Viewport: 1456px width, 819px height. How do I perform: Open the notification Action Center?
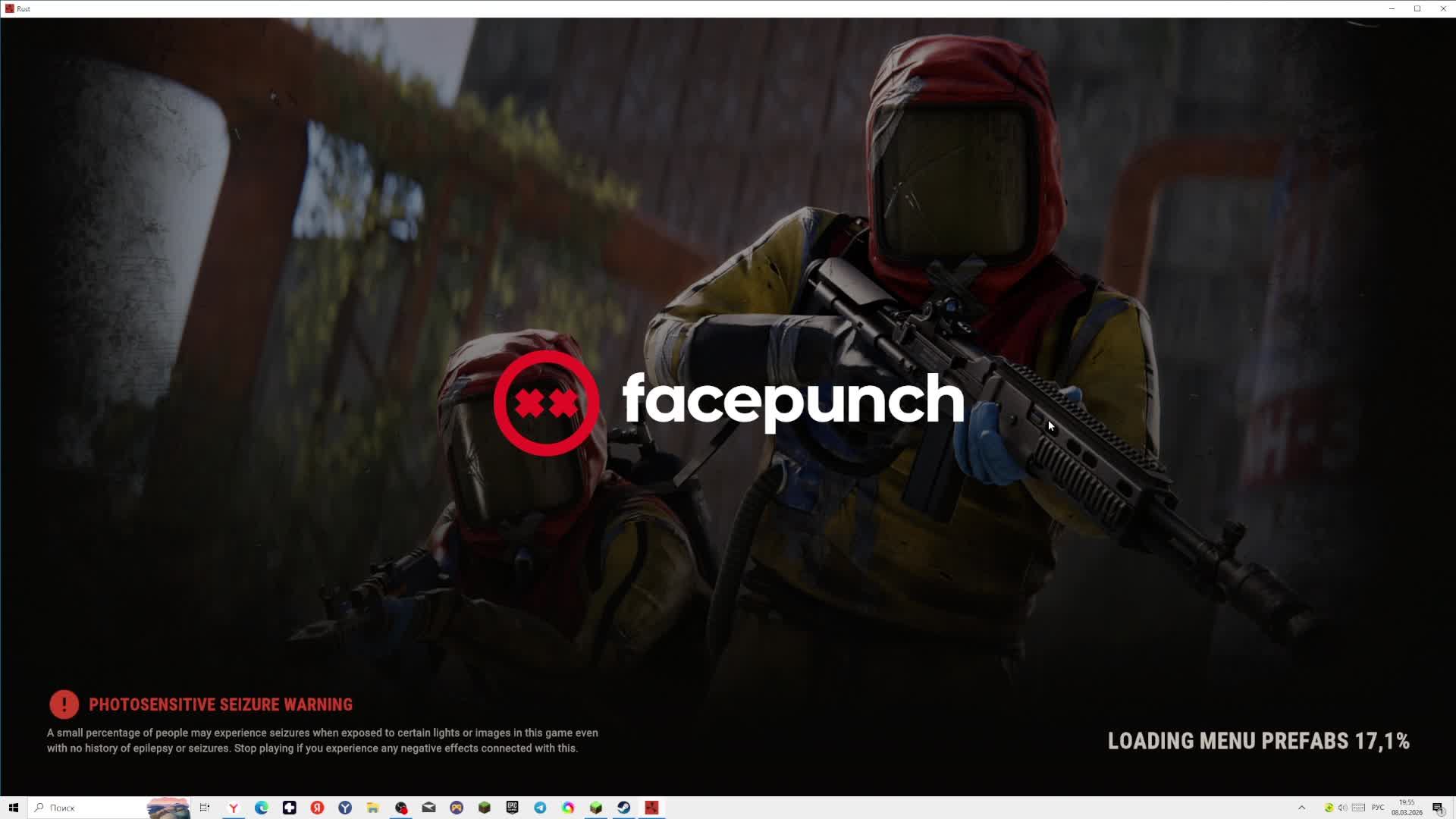pyautogui.click(x=1438, y=808)
